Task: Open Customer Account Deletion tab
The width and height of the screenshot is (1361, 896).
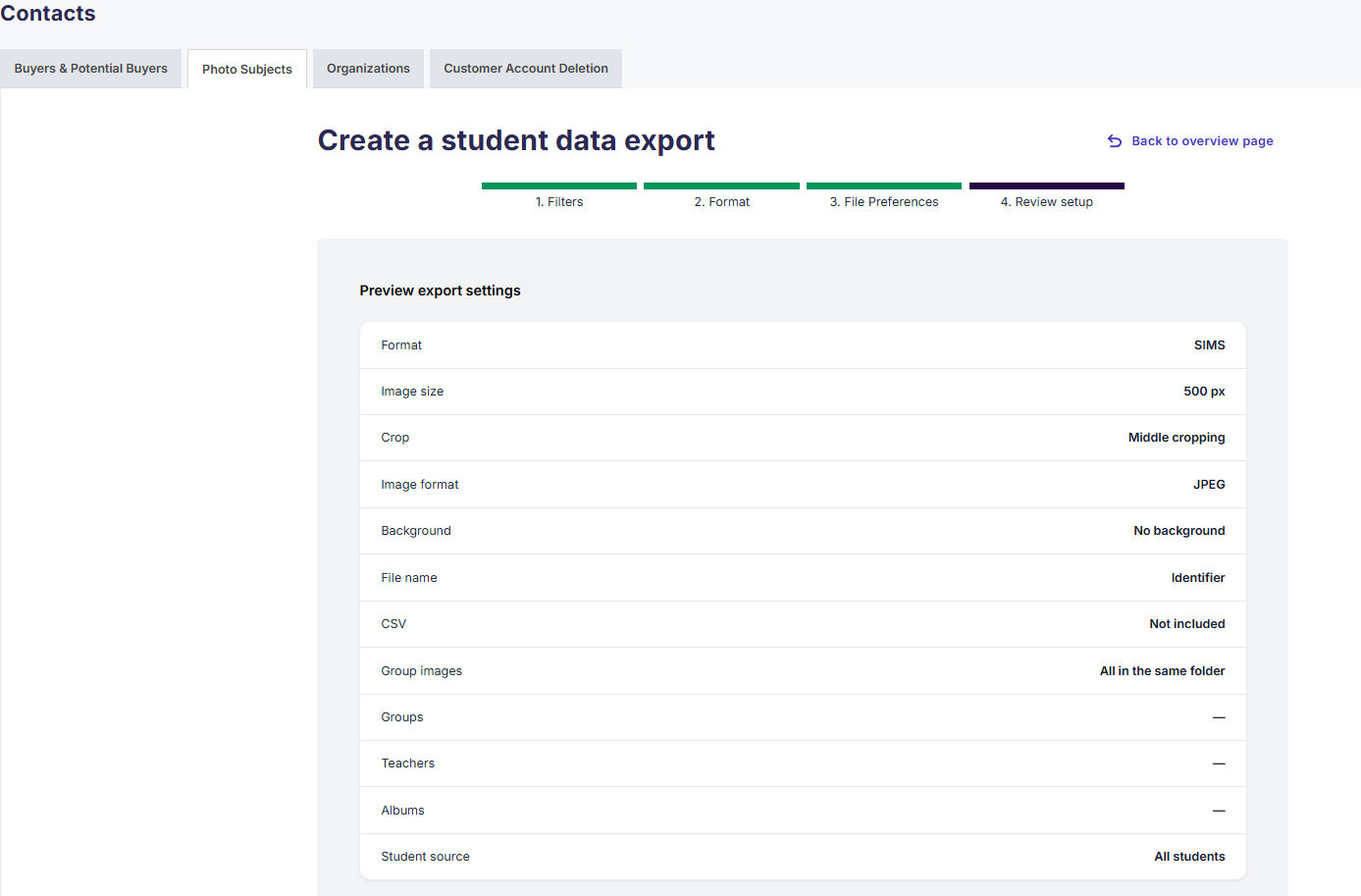Action: (526, 69)
